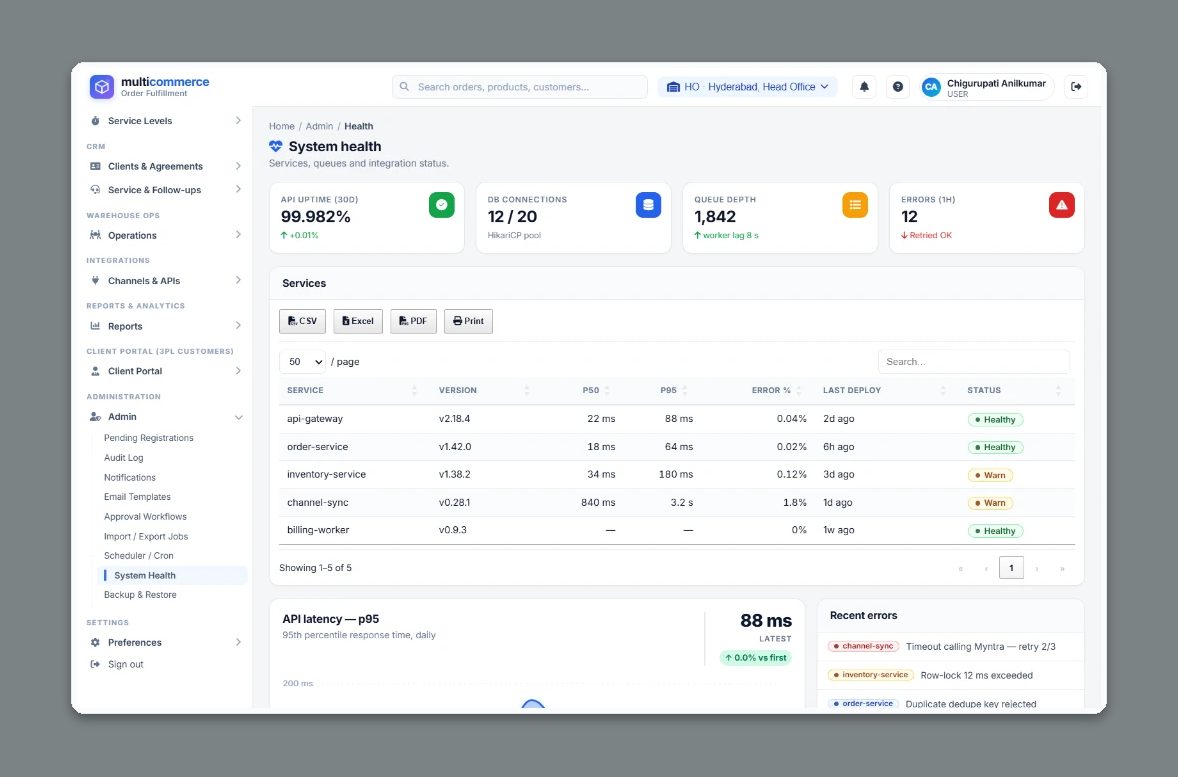Open the help question mark icon
The width and height of the screenshot is (1178, 777).
coord(898,87)
